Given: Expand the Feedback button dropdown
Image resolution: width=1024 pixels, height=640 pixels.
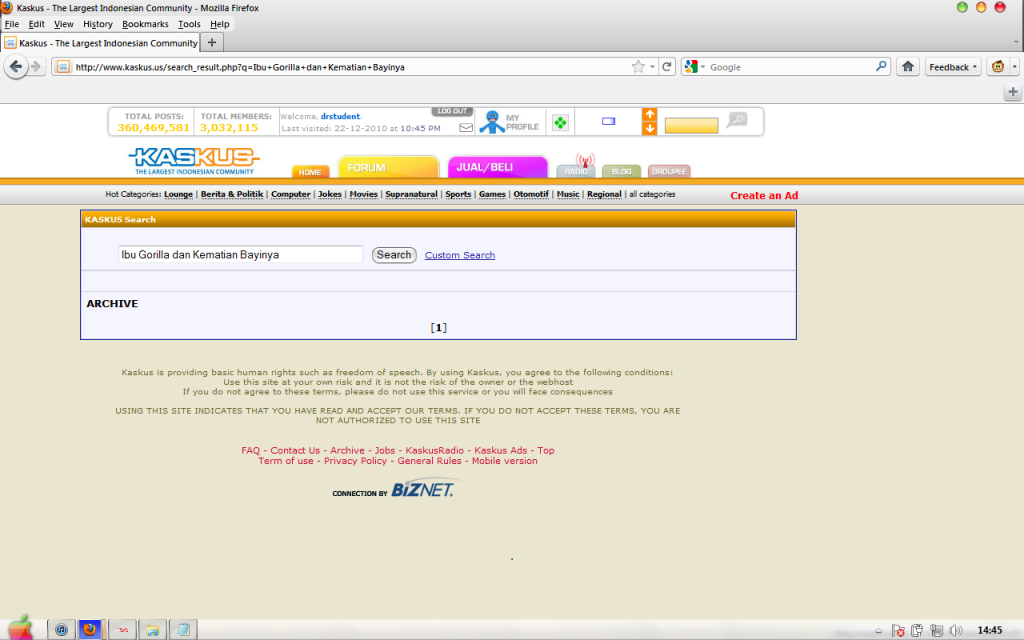Looking at the screenshot, I should pos(974,67).
